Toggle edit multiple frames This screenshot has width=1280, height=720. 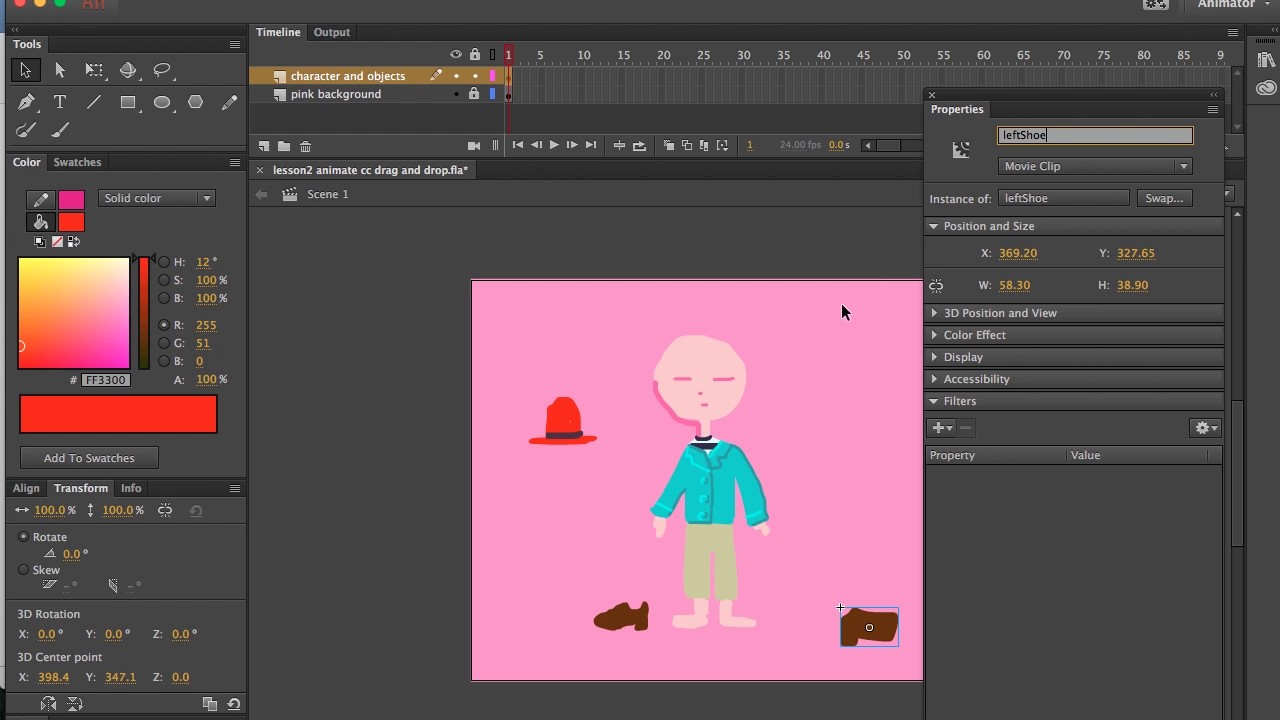pos(704,145)
